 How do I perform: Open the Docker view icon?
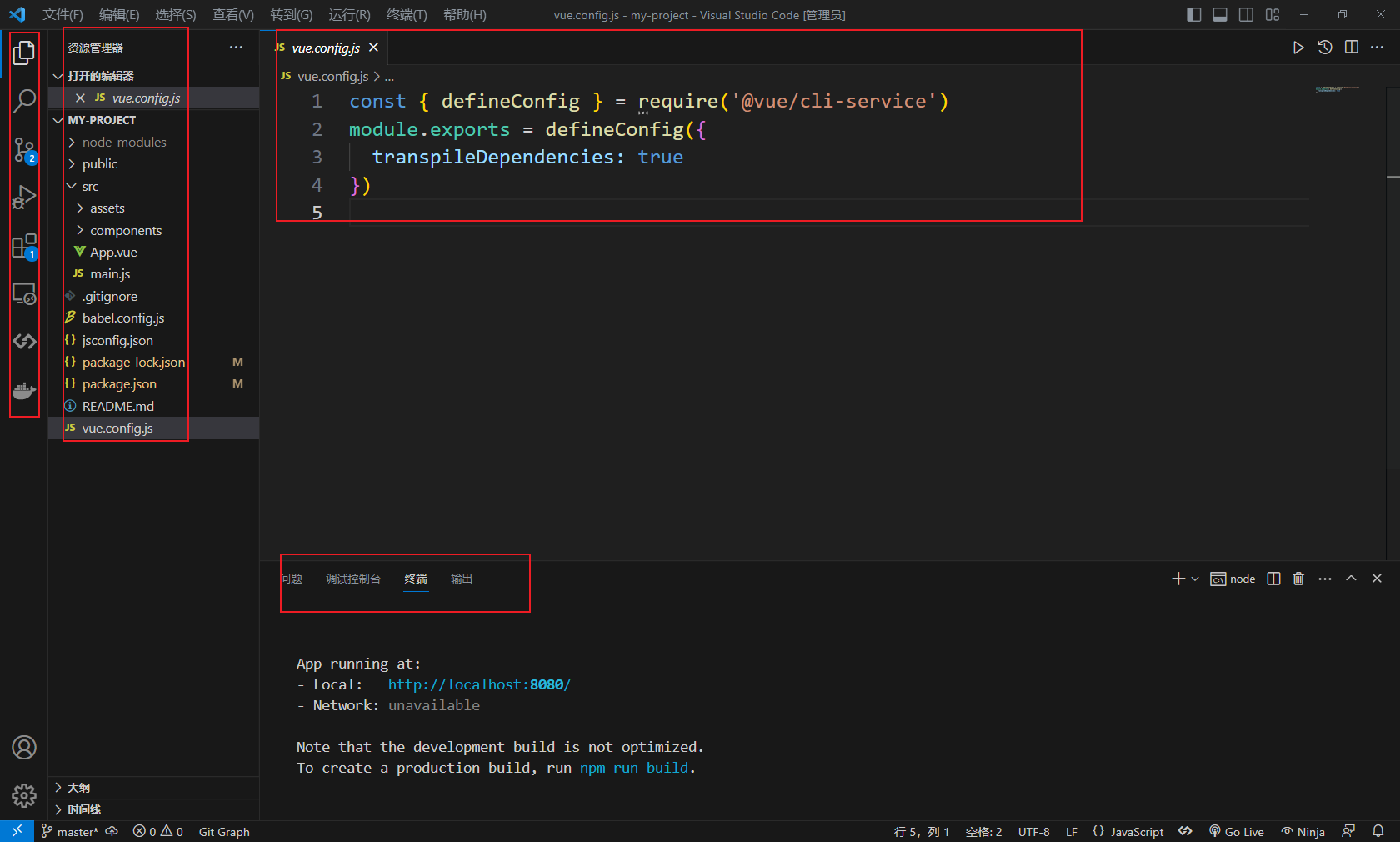24,391
